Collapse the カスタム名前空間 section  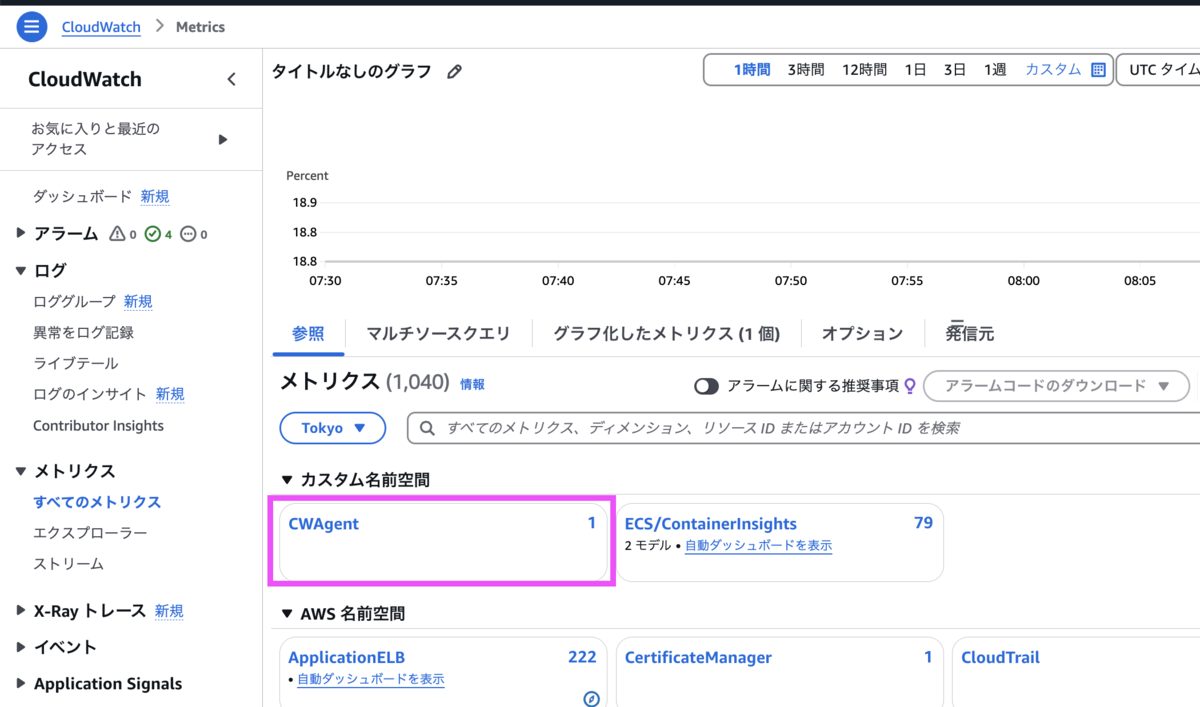(288, 480)
